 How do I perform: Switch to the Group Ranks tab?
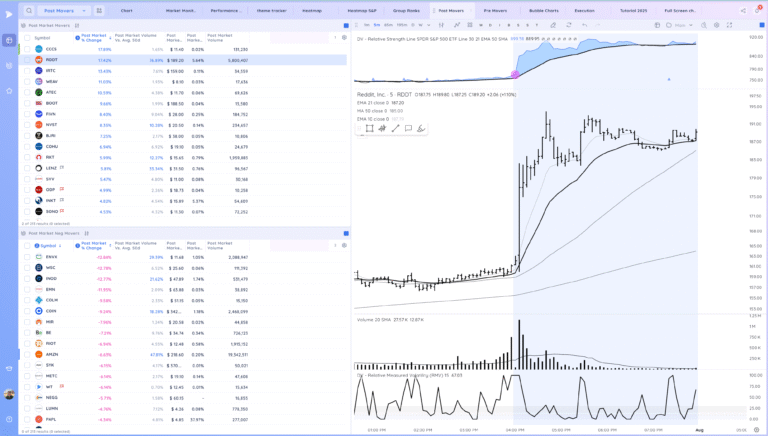[x=407, y=10]
